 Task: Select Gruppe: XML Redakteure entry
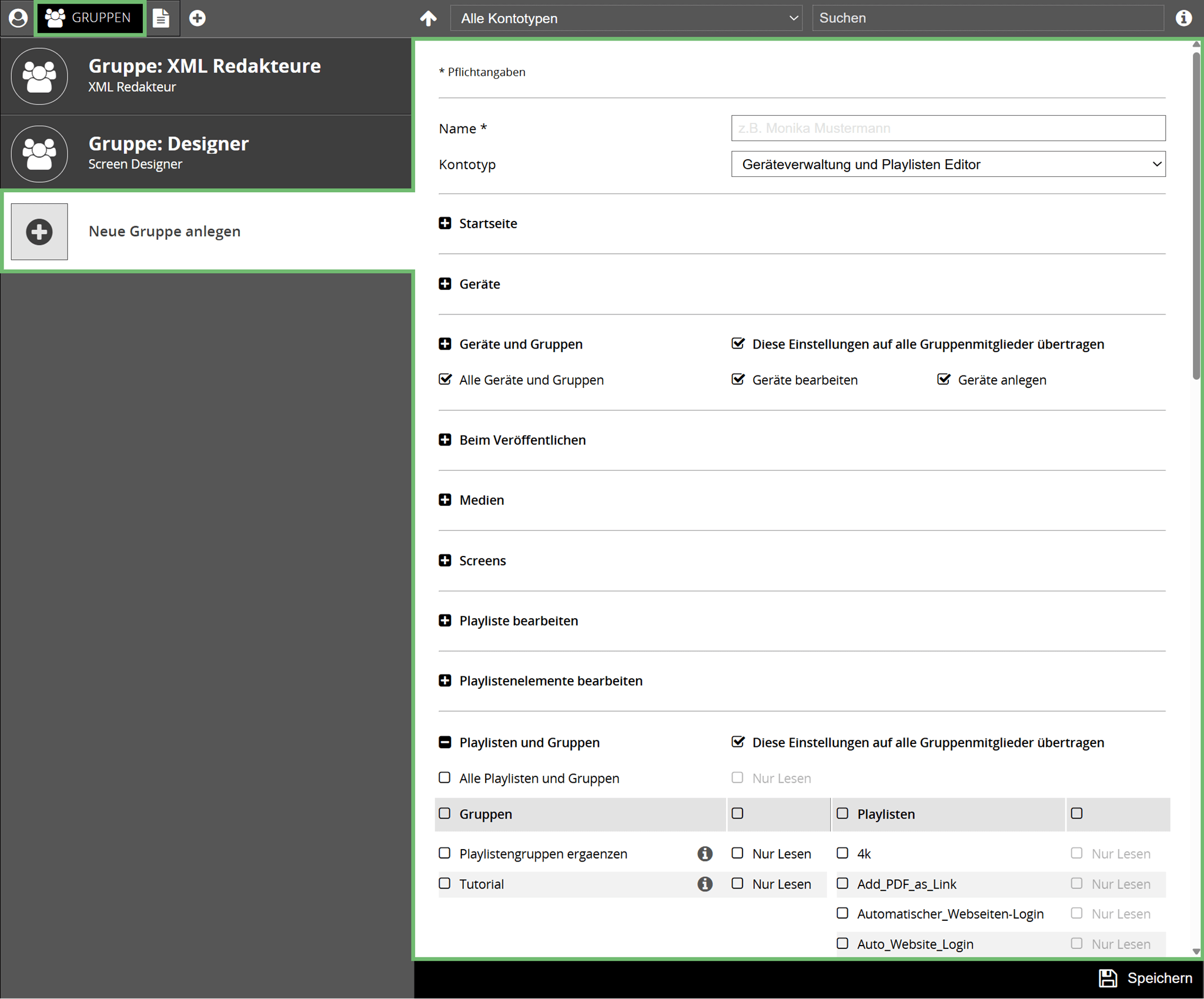point(206,76)
